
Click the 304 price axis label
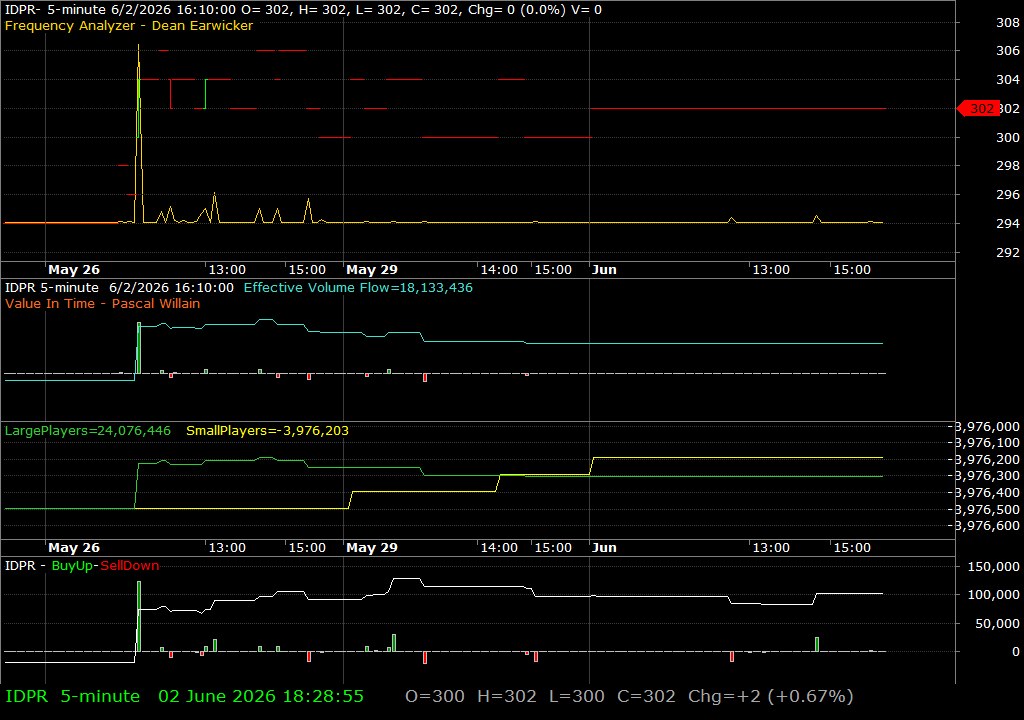1008,79
